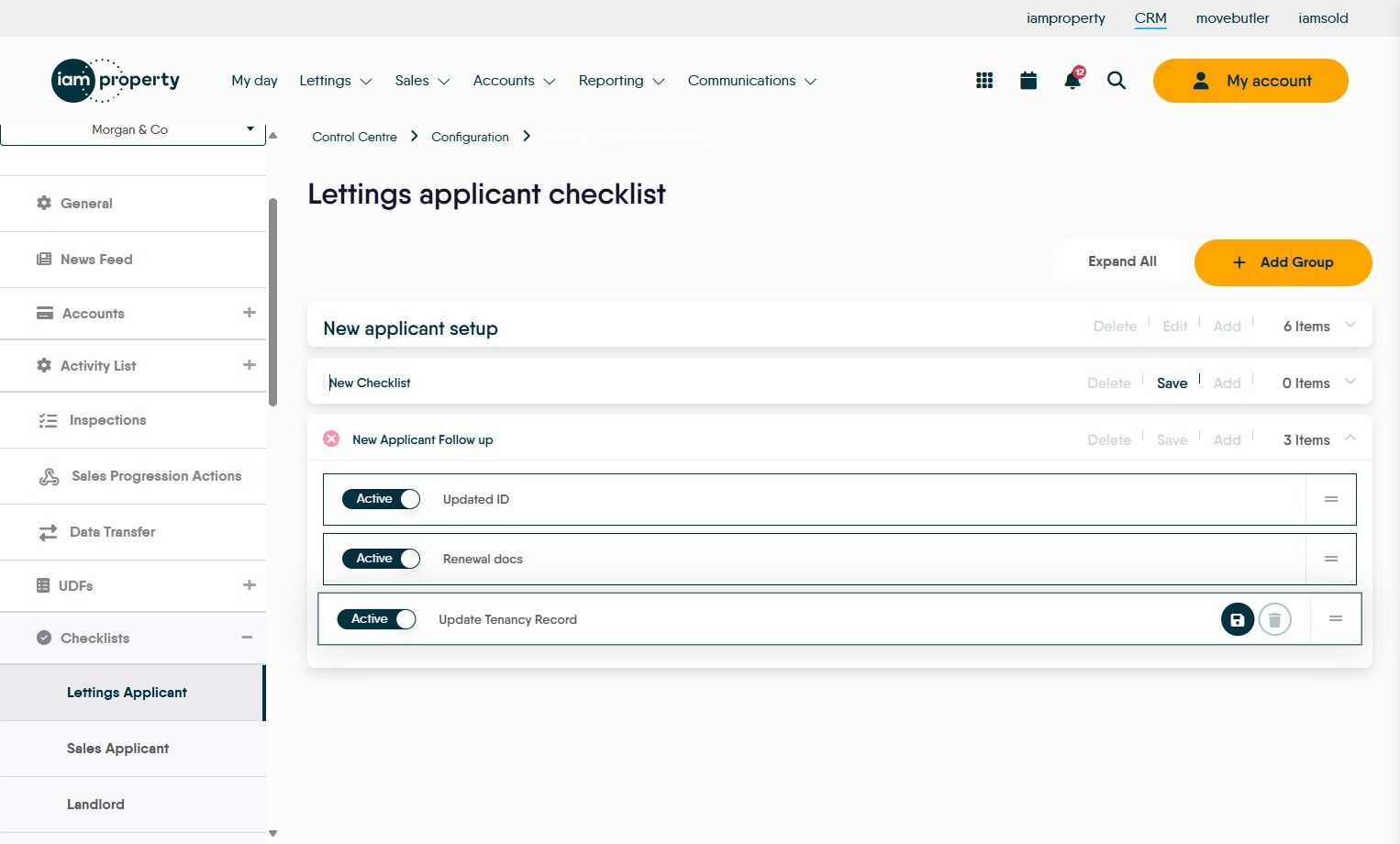Open the Reporting menu
1400x844 pixels.
[x=621, y=81]
